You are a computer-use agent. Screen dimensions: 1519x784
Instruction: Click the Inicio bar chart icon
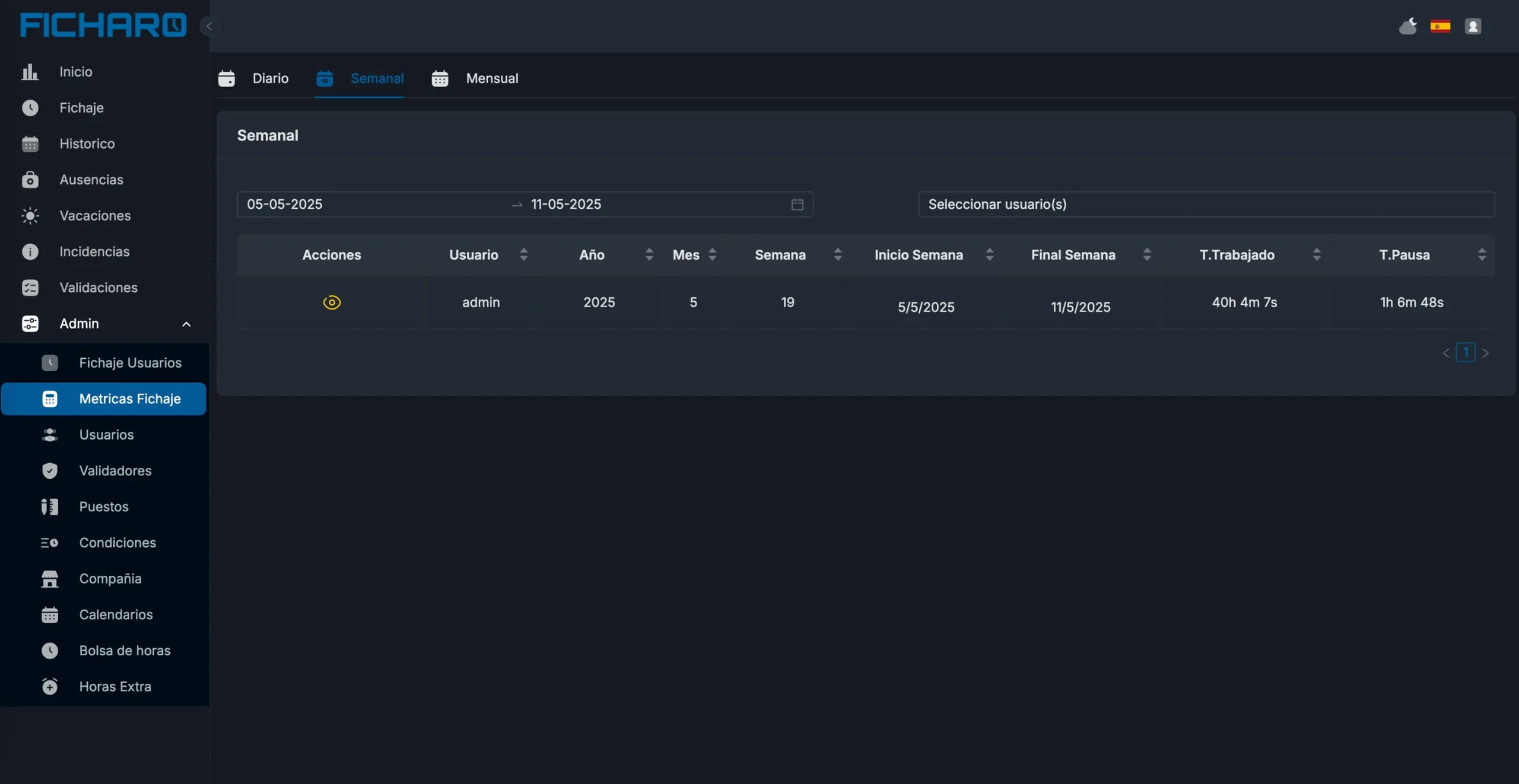(x=30, y=72)
